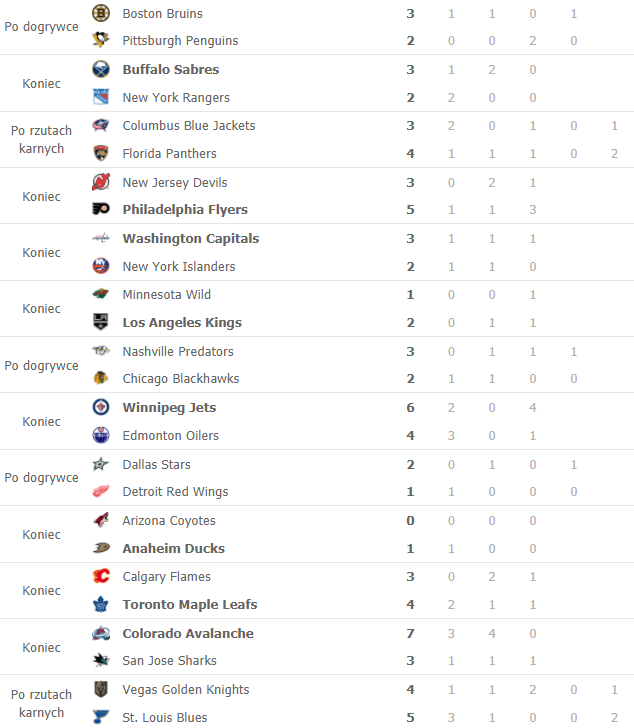
Task: Click the San Jose Sharks logo
Action: tap(100, 660)
